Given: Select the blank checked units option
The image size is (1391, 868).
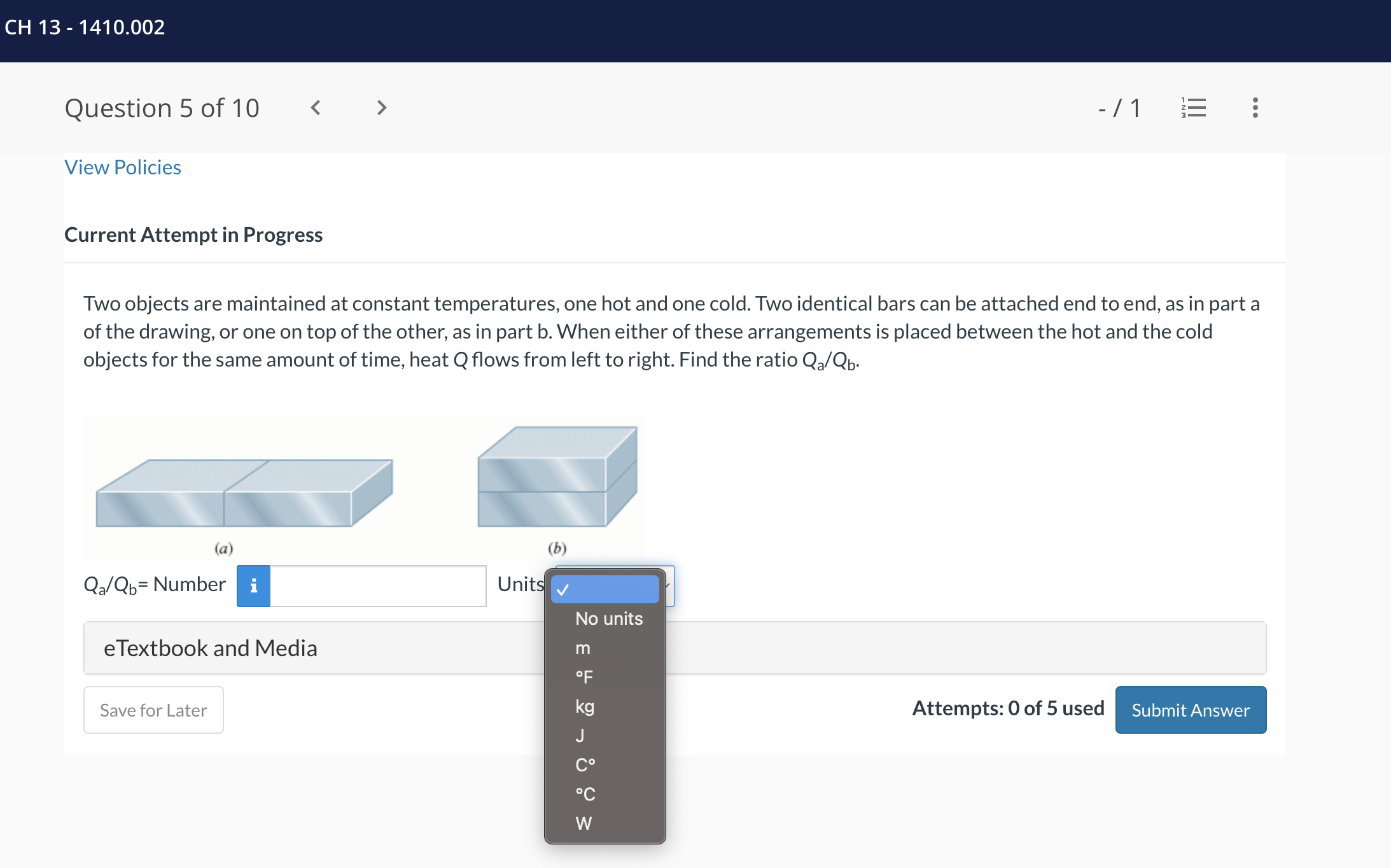Looking at the screenshot, I should pos(605,589).
